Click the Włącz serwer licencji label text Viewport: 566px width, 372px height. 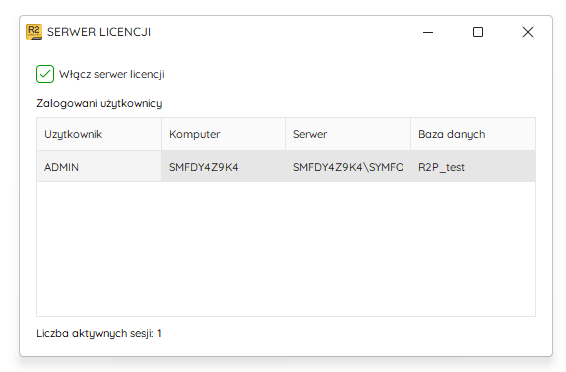[112, 74]
